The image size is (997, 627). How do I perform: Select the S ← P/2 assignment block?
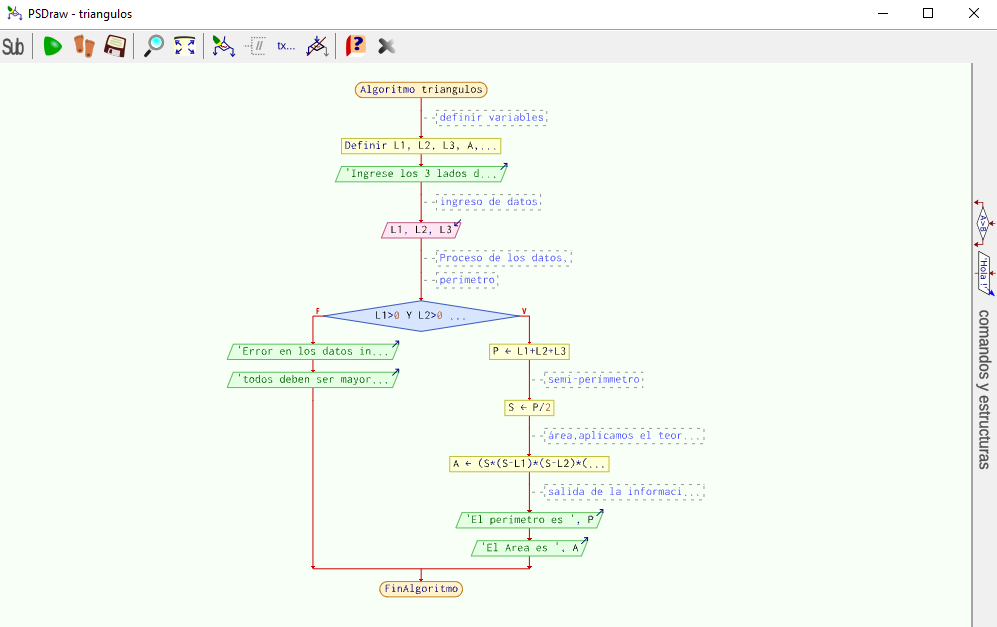tap(529, 407)
